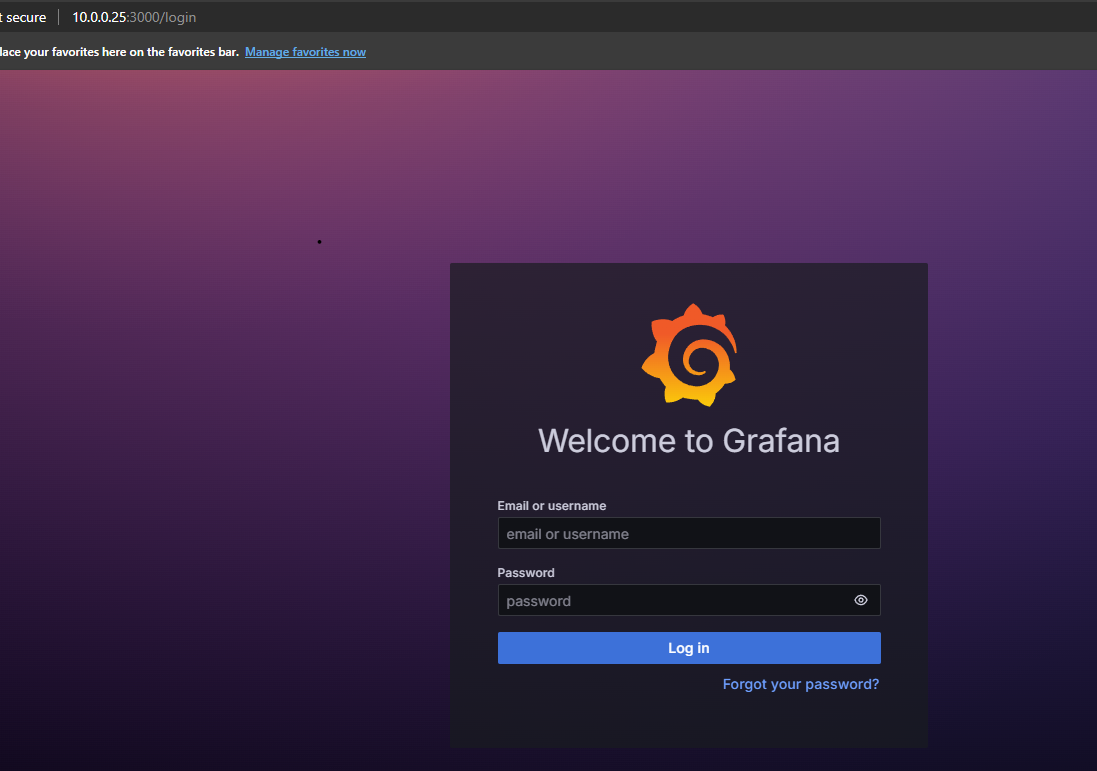Viewport: 1097px width, 771px height.
Task: Click inside the password input field
Action: pyautogui.click(x=670, y=600)
